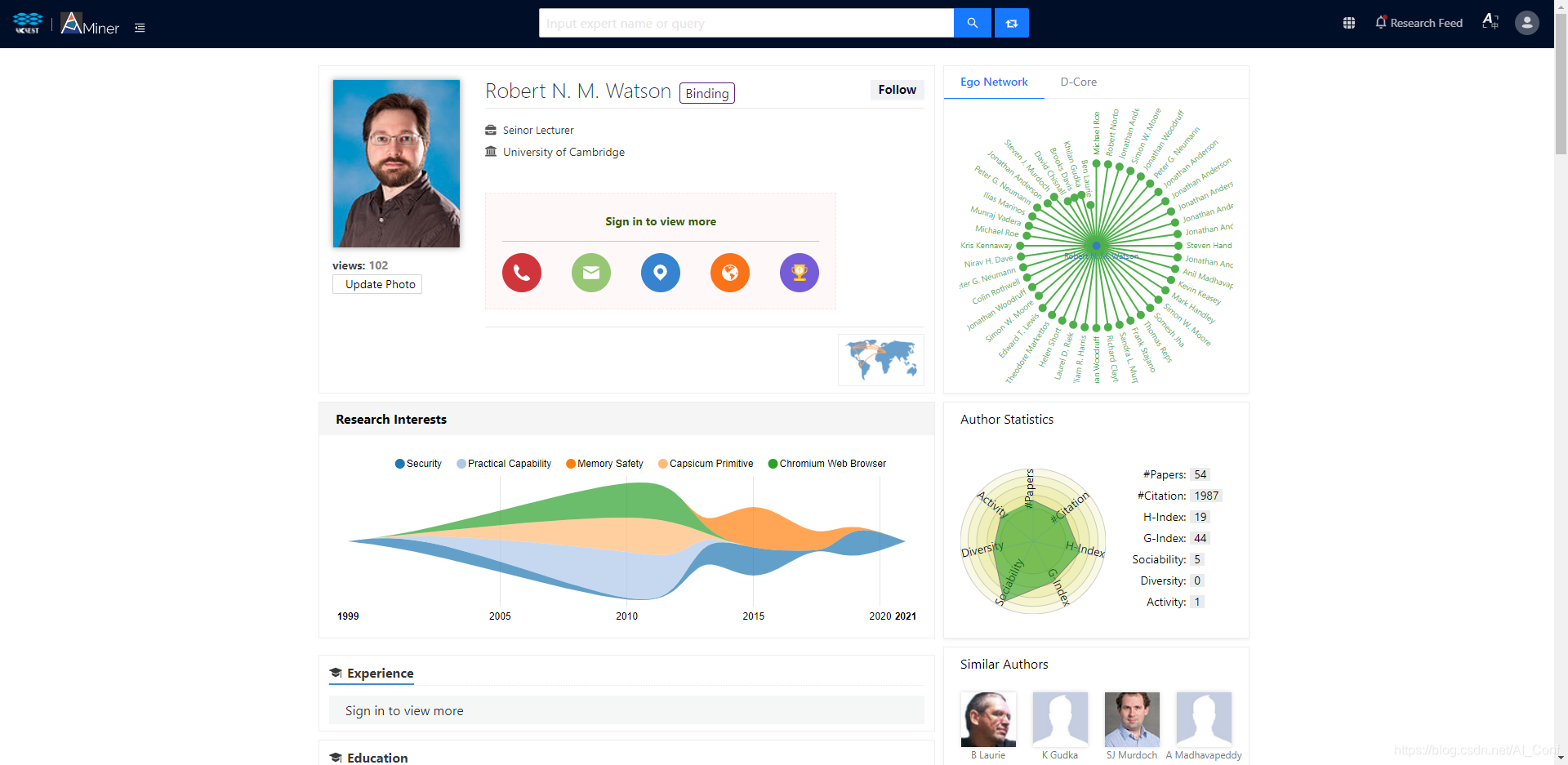Toggle the Memory Safety legend item
The image size is (1568, 765).
pyautogui.click(x=604, y=464)
